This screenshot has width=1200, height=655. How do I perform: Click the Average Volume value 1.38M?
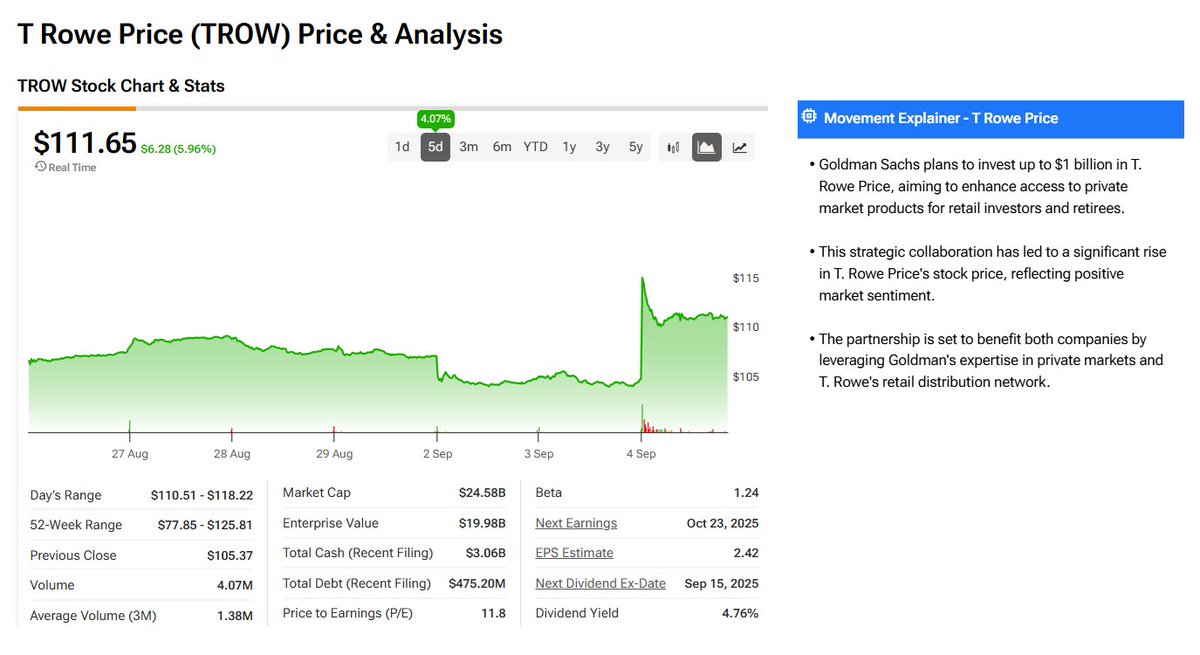coord(235,615)
